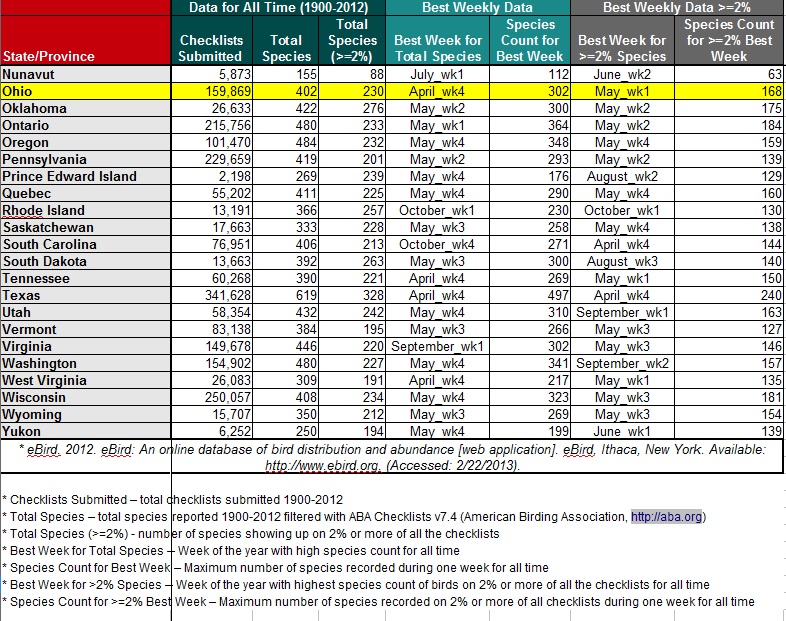Click Prince Edward Island's August_wk2 cell

622,176
